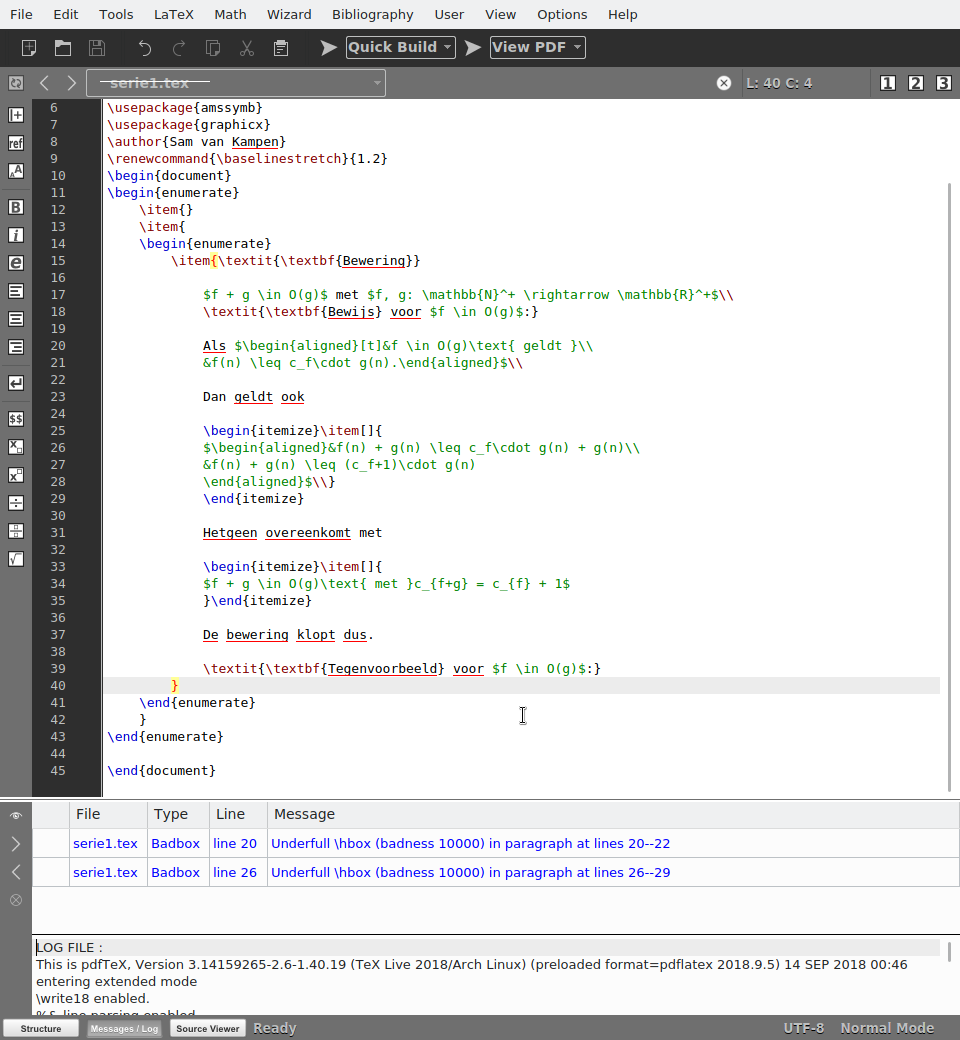Apply bold with the B icon

16,207
